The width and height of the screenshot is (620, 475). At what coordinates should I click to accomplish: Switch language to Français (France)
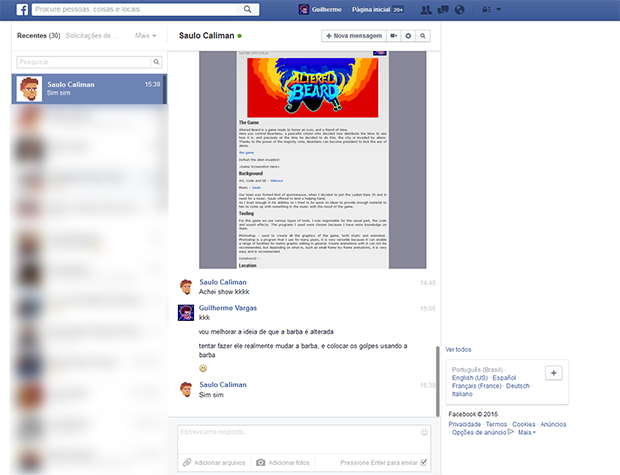pos(476,386)
